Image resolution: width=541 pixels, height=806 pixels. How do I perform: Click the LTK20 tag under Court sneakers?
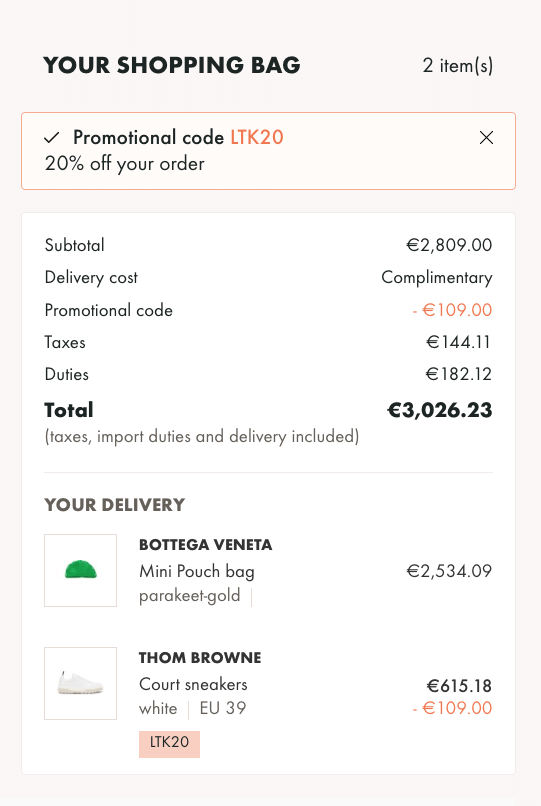coord(169,742)
